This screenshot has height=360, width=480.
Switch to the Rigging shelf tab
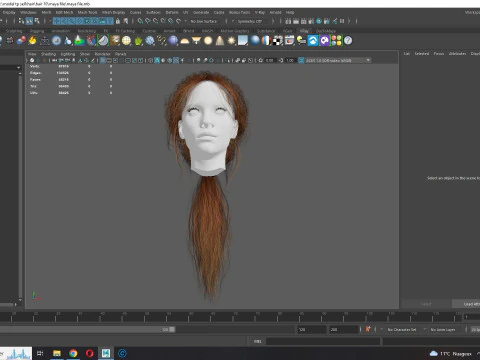pos(37,31)
